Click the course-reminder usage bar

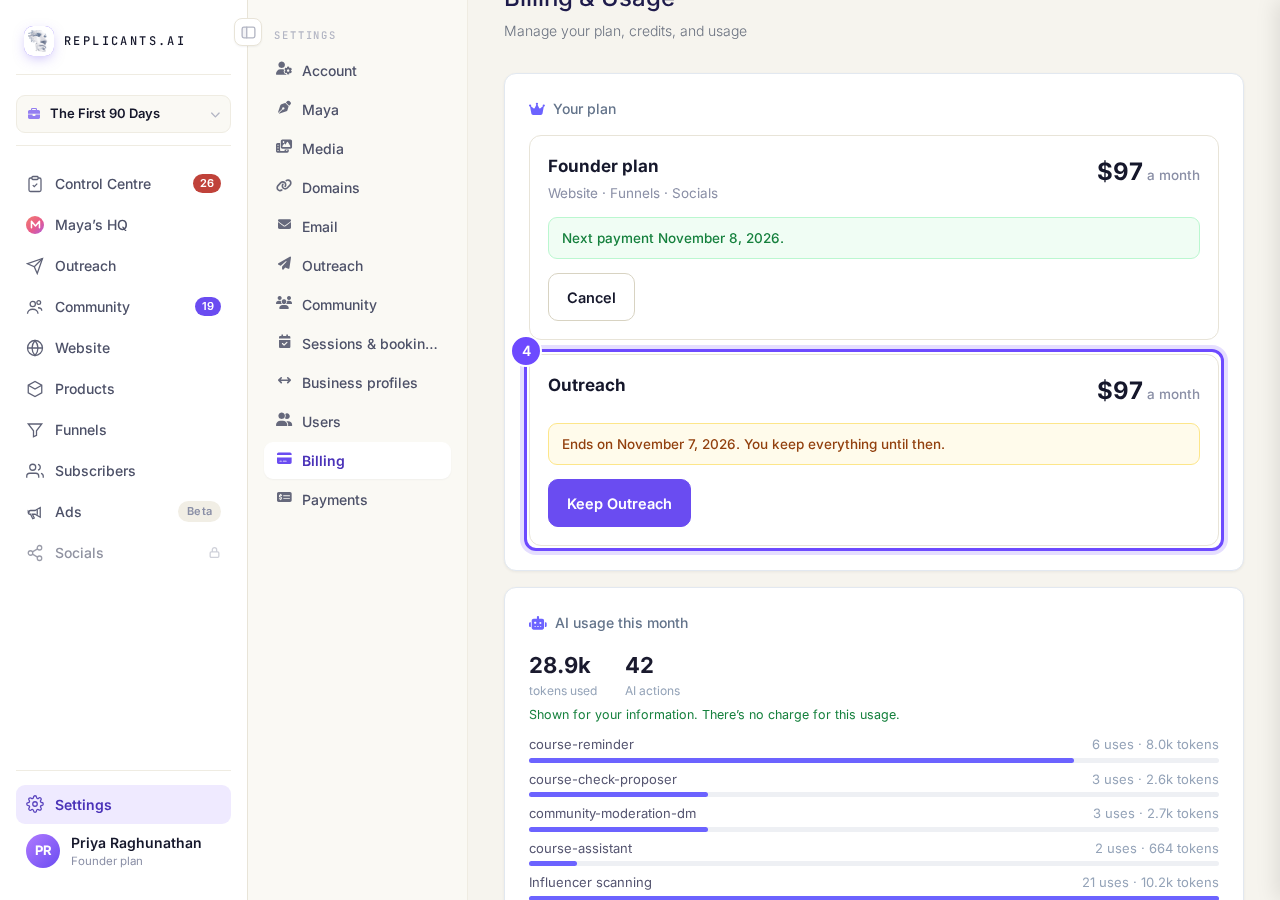(x=874, y=761)
